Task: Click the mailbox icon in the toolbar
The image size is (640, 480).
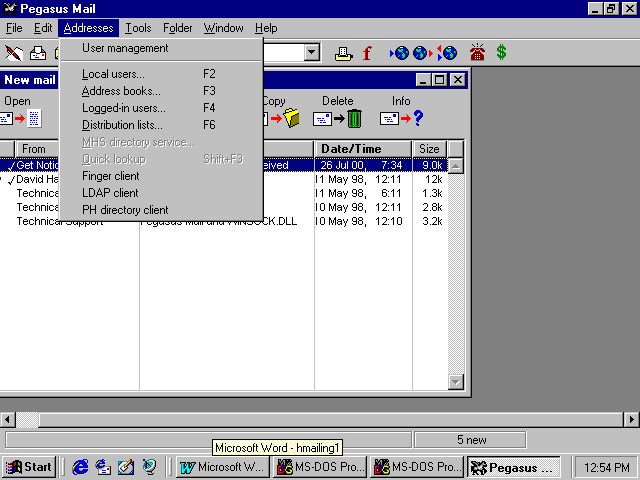Action: 38,53
